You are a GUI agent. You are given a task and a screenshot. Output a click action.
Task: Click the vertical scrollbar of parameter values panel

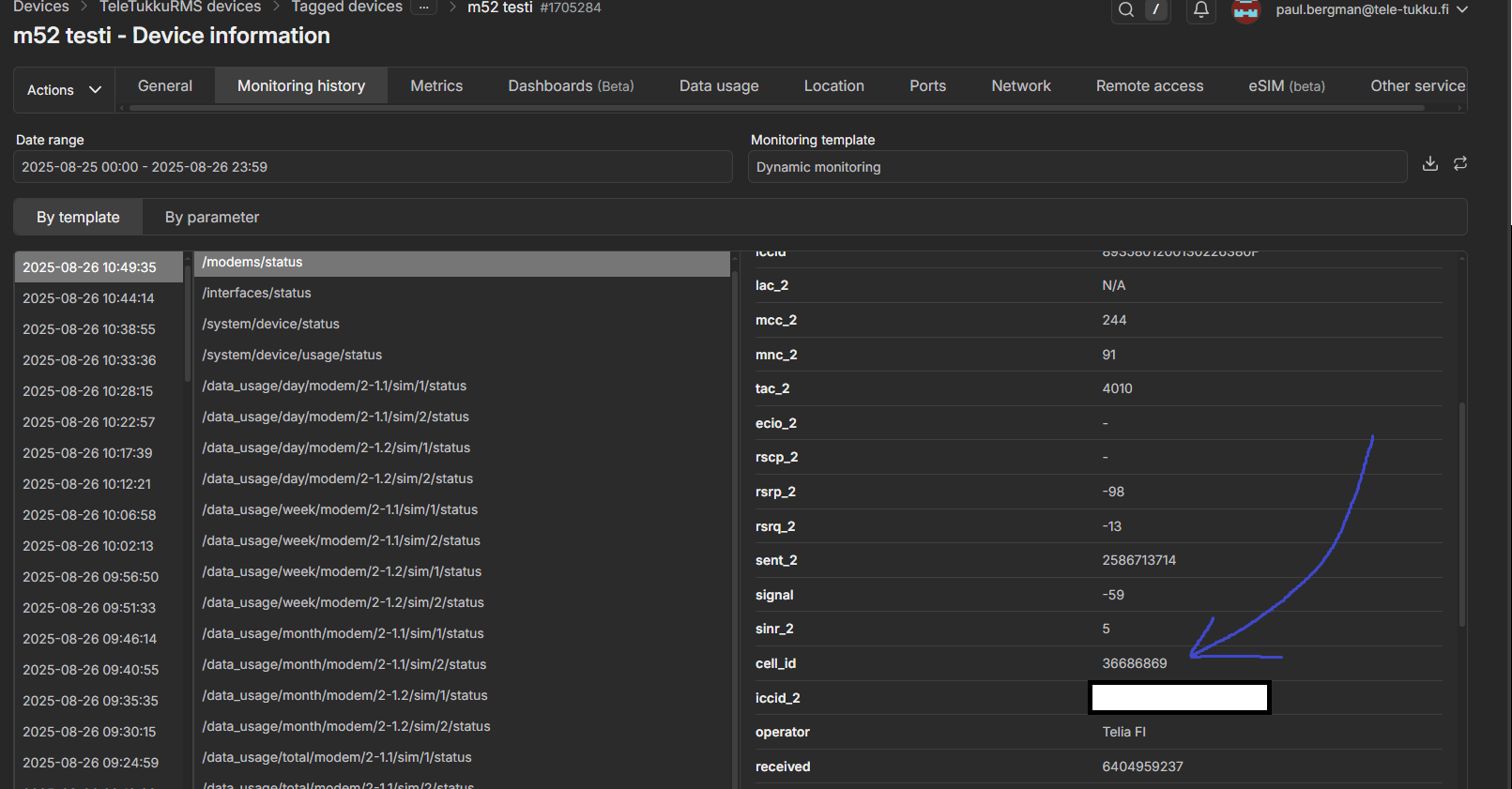(1462, 514)
